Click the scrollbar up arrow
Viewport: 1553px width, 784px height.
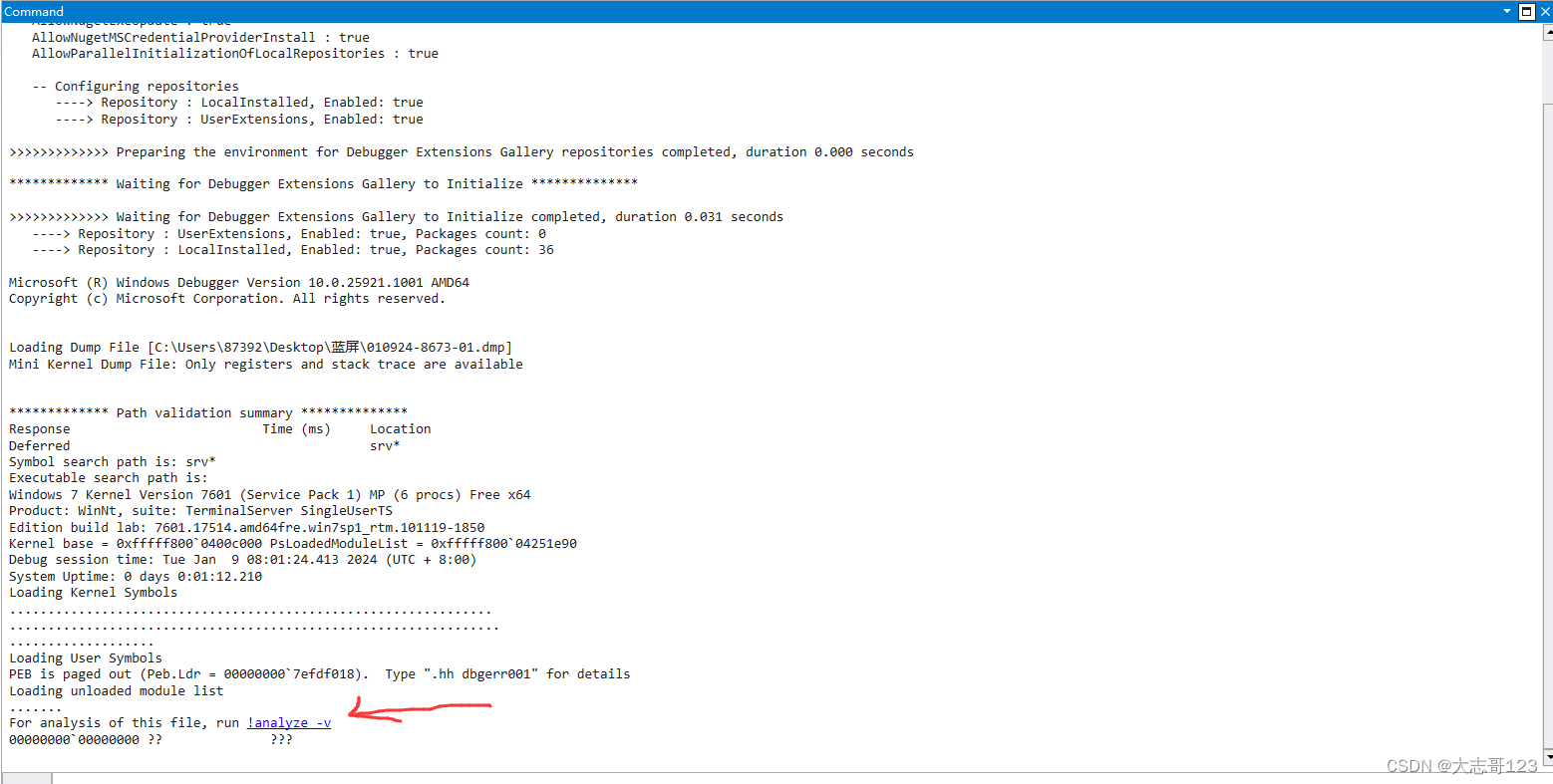pos(1548,32)
